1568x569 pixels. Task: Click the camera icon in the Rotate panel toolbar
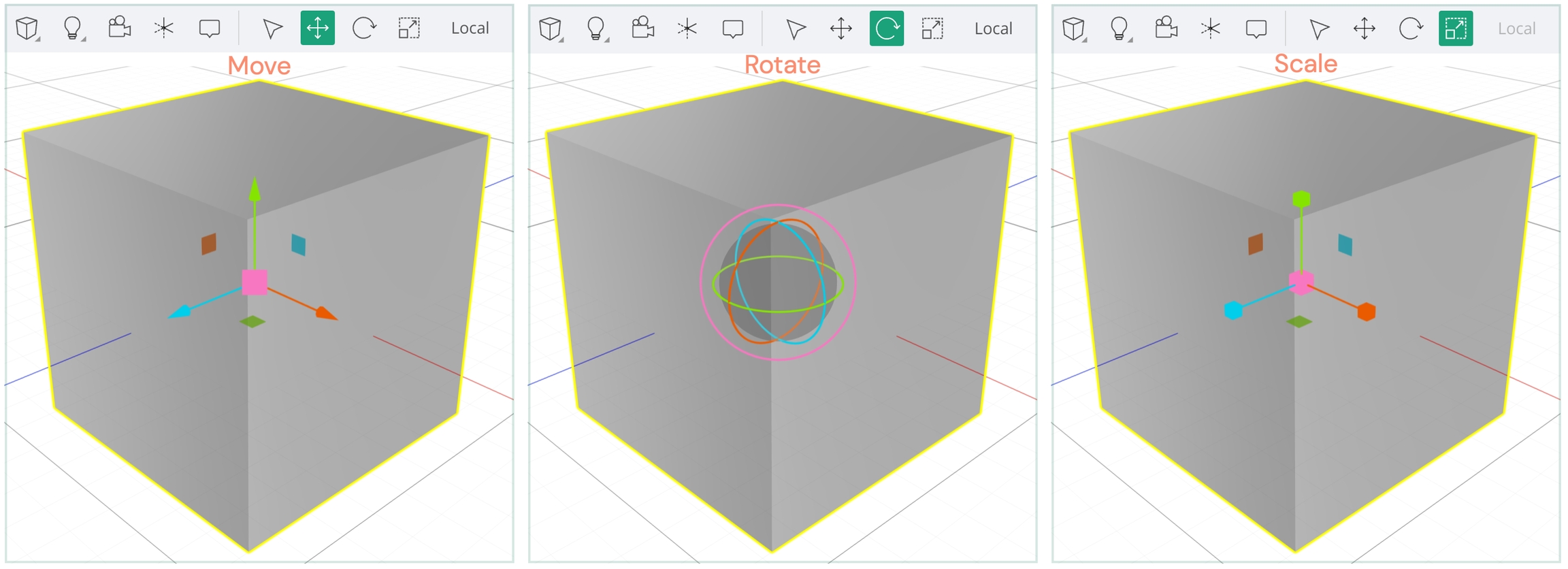[x=642, y=29]
